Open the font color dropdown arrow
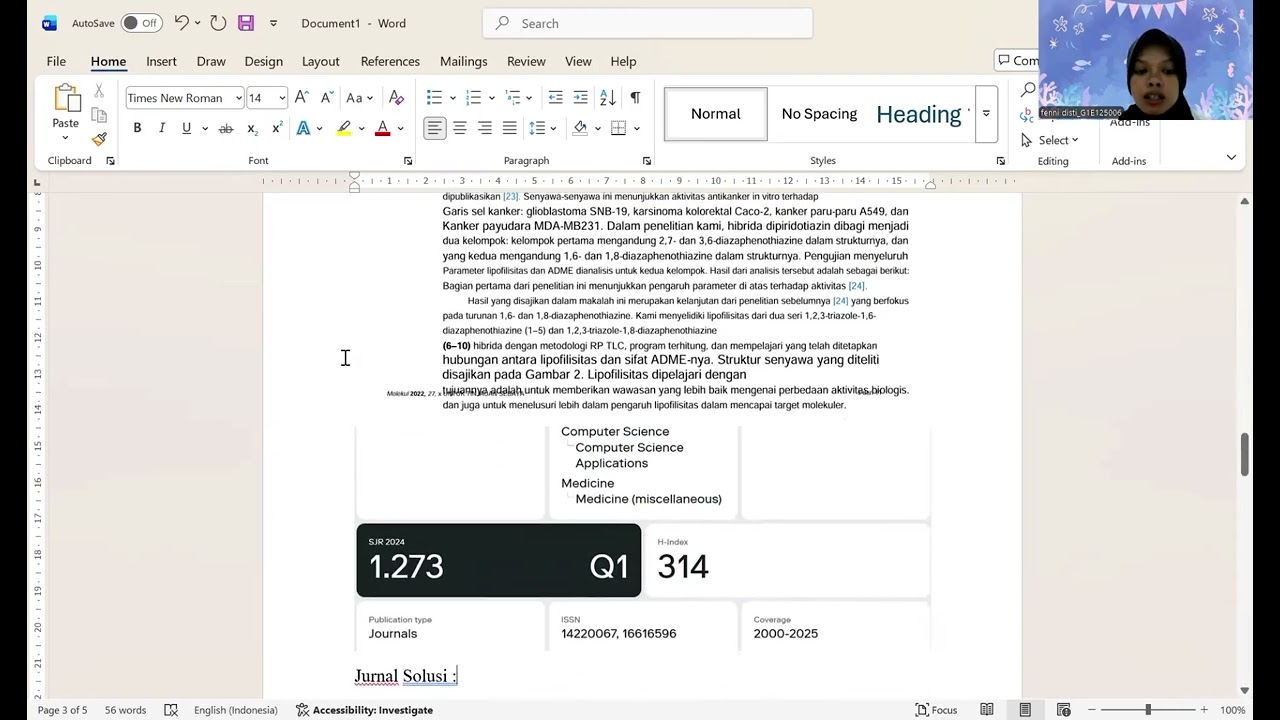The height and width of the screenshot is (720, 1280). click(x=401, y=128)
